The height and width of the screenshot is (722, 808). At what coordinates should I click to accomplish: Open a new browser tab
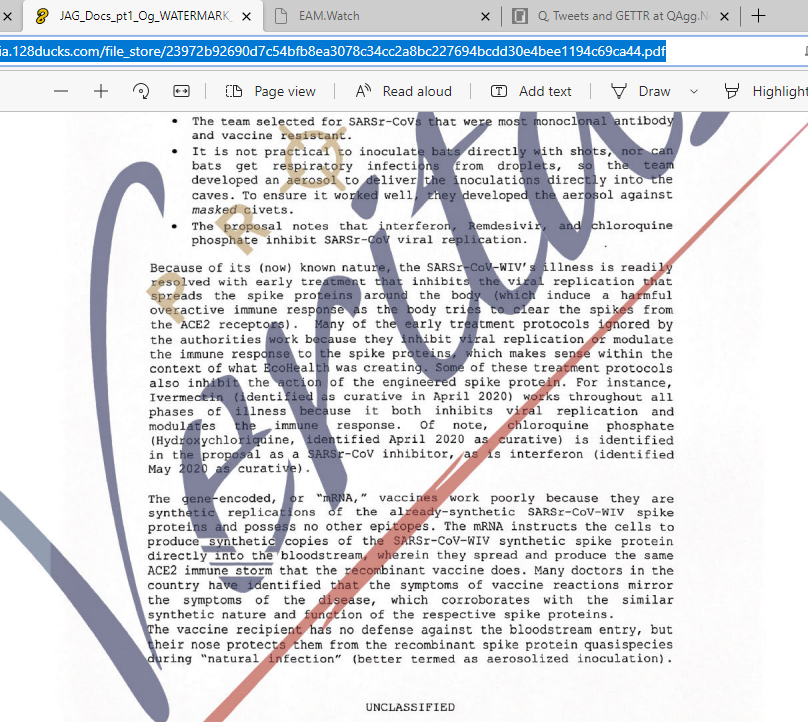click(758, 16)
